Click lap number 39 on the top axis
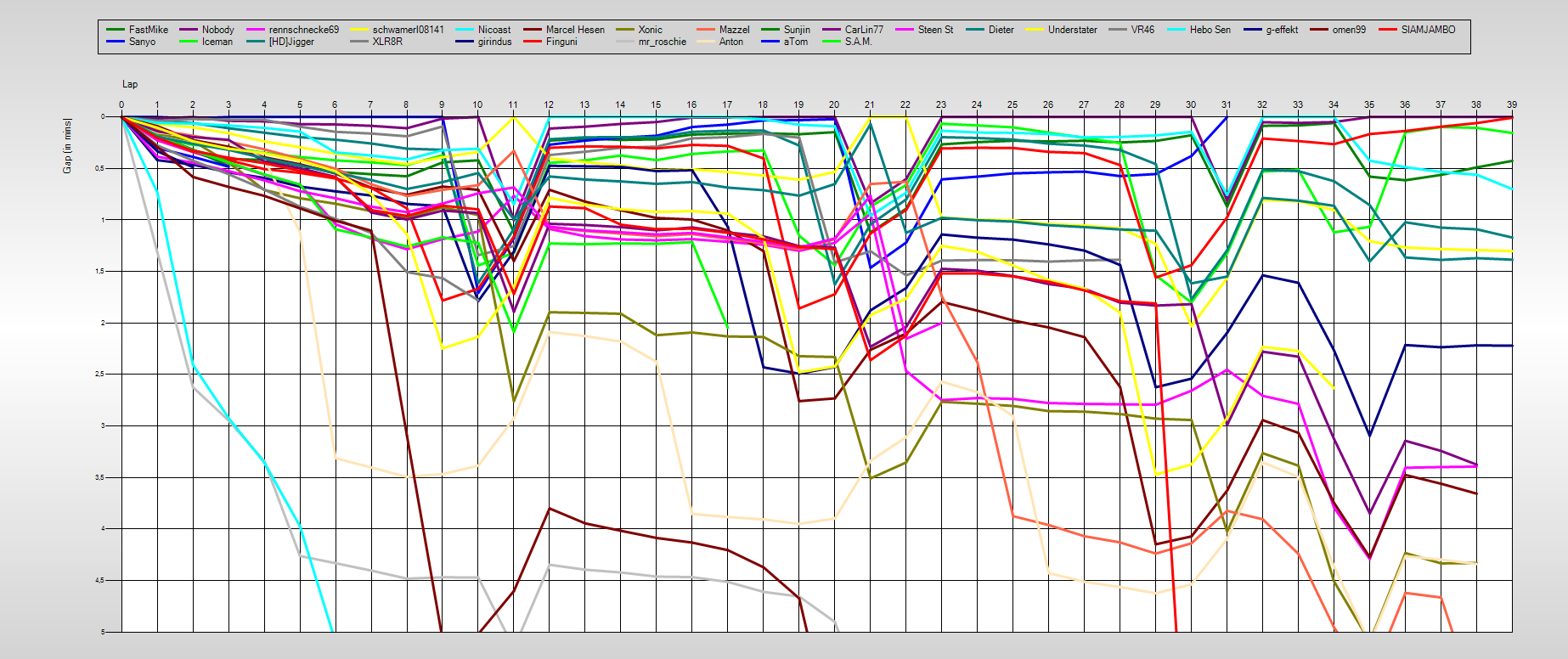Screen dimensions: 1568x659 click(1512, 104)
